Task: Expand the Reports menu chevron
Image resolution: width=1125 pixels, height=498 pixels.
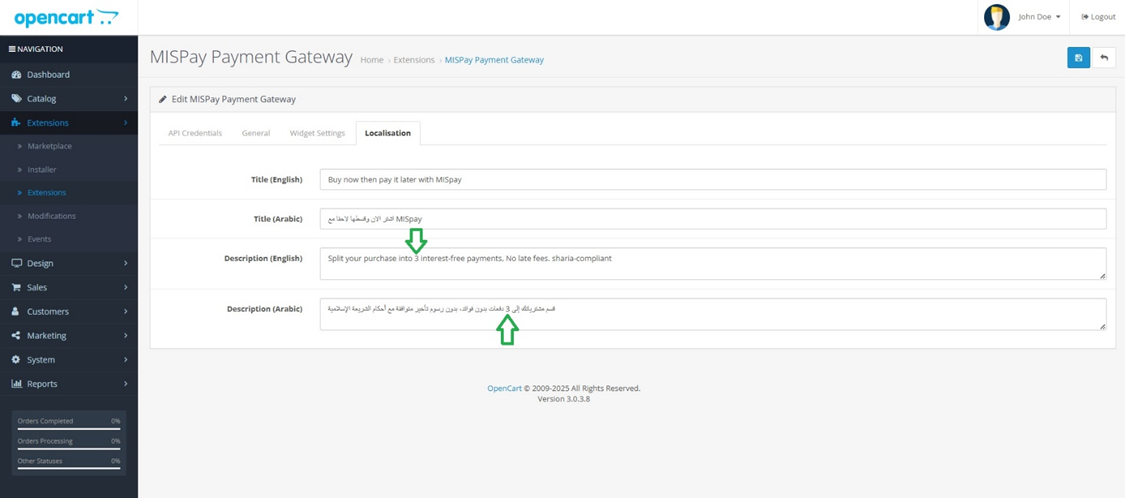Action: point(126,384)
